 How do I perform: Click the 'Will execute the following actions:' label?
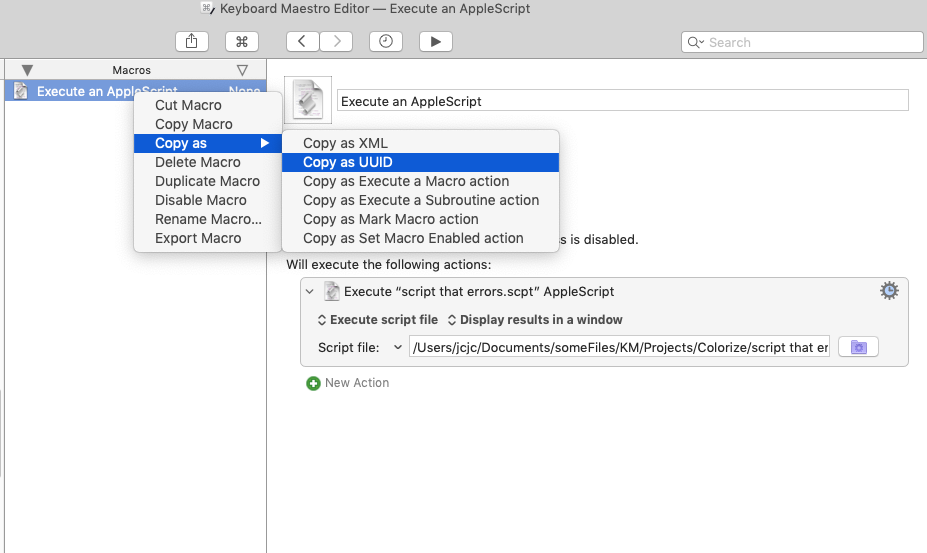pyautogui.click(x=389, y=264)
